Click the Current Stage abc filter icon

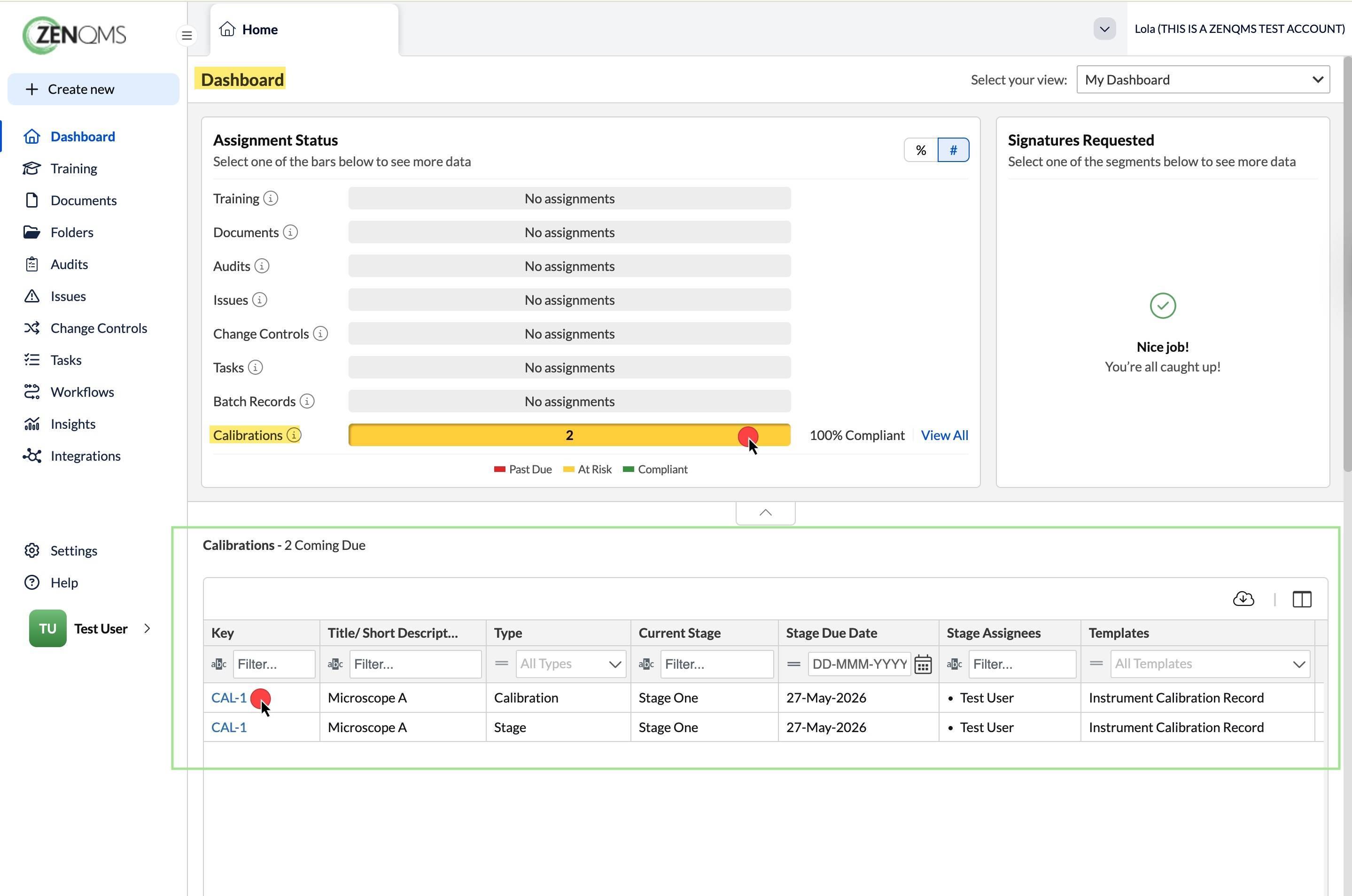[x=646, y=664]
